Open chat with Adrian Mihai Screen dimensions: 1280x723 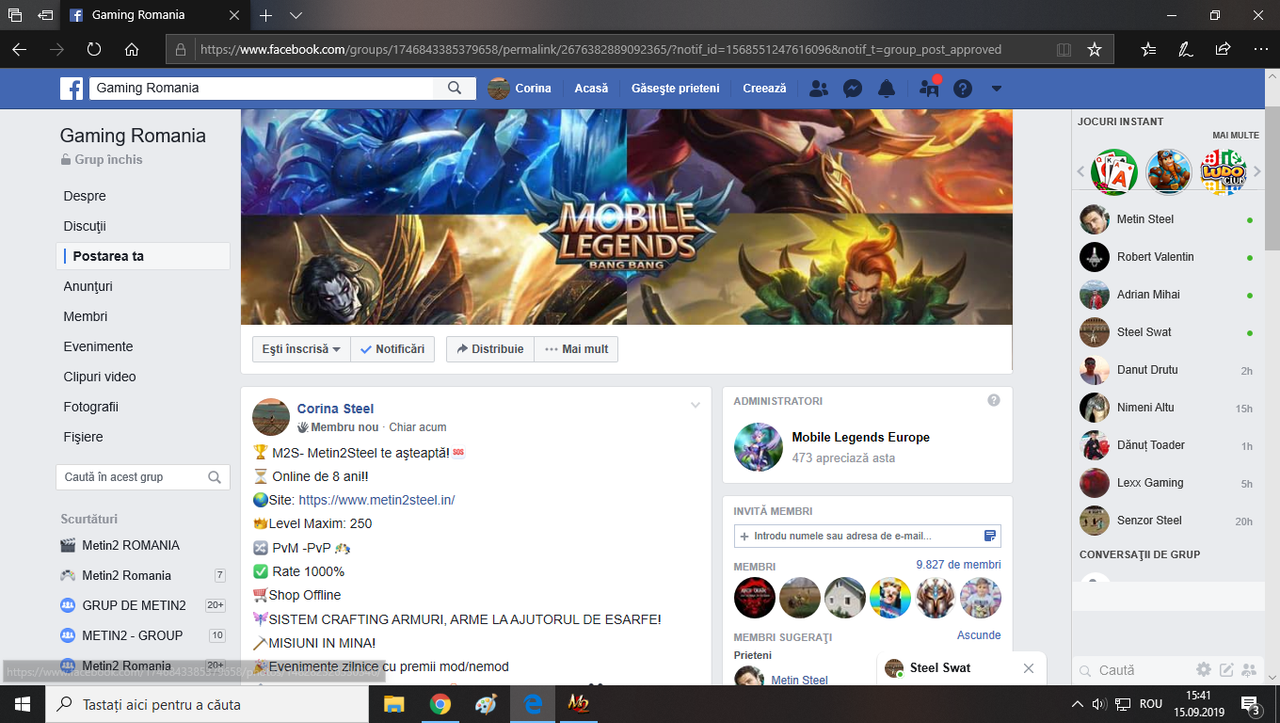[x=1167, y=295]
